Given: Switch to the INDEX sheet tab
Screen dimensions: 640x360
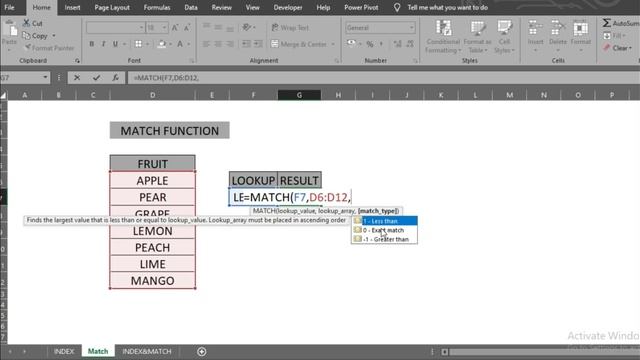Looking at the screenshot, I should (x=64, y=351).
